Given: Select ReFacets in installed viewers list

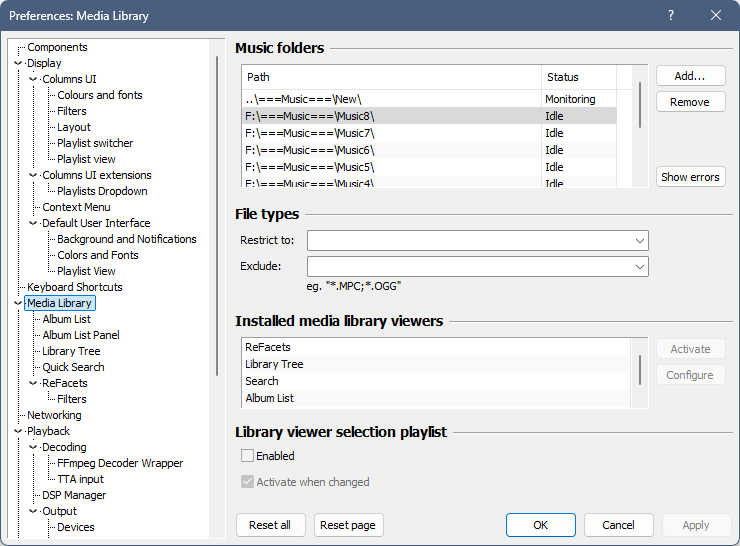Looking at the screenshot, I should pos(268,347).
